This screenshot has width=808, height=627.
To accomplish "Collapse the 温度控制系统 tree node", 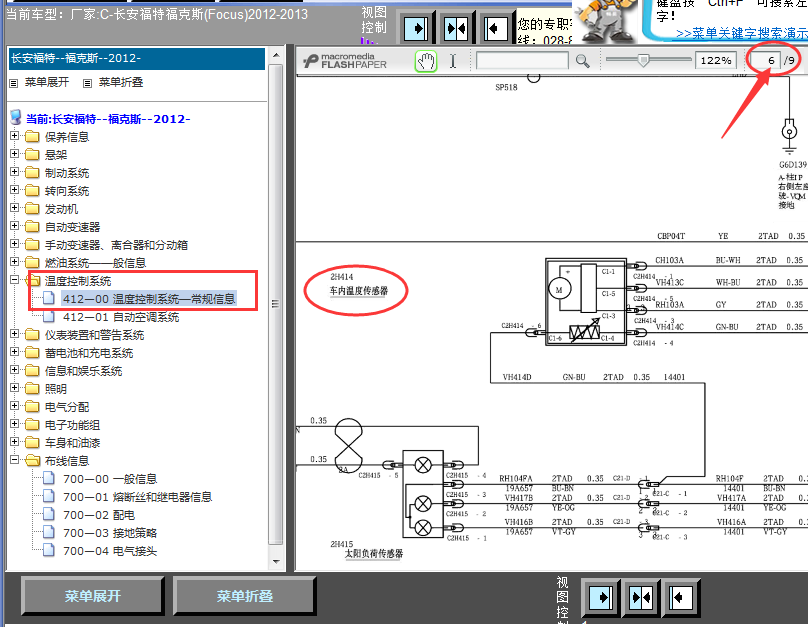I will tap(14, 280).
